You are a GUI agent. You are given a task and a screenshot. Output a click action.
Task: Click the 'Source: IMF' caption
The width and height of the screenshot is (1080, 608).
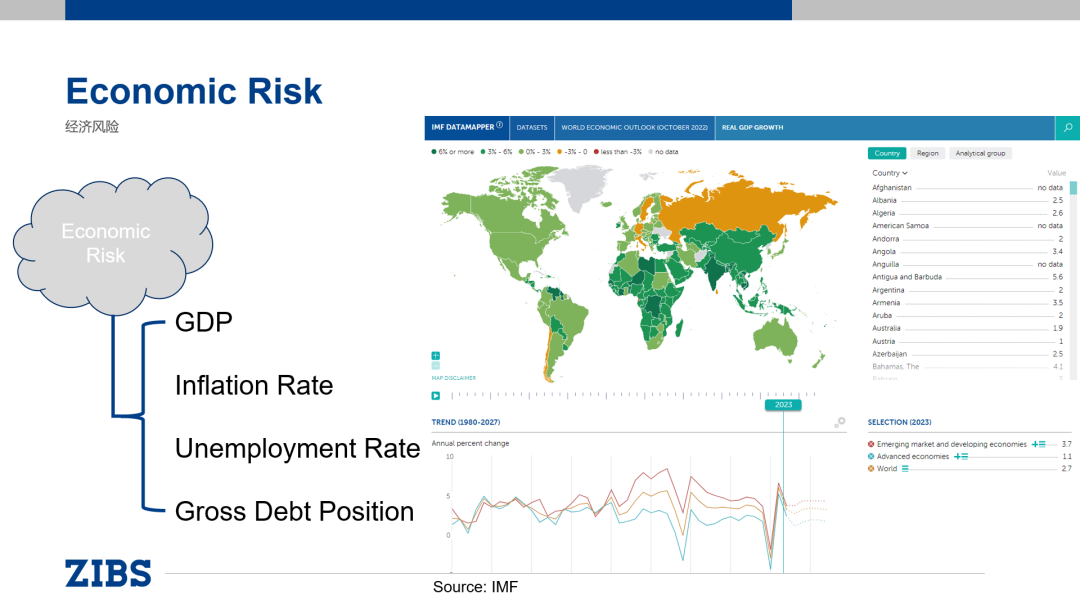(x=475, y=587)
